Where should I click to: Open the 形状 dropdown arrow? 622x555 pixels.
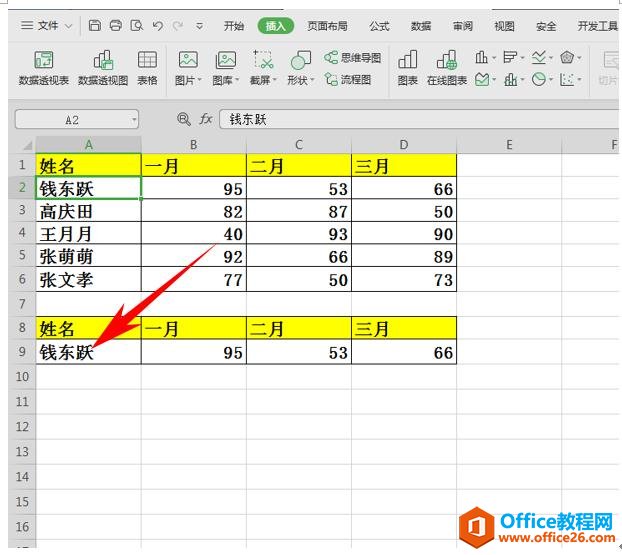click(x=312, y=80)
